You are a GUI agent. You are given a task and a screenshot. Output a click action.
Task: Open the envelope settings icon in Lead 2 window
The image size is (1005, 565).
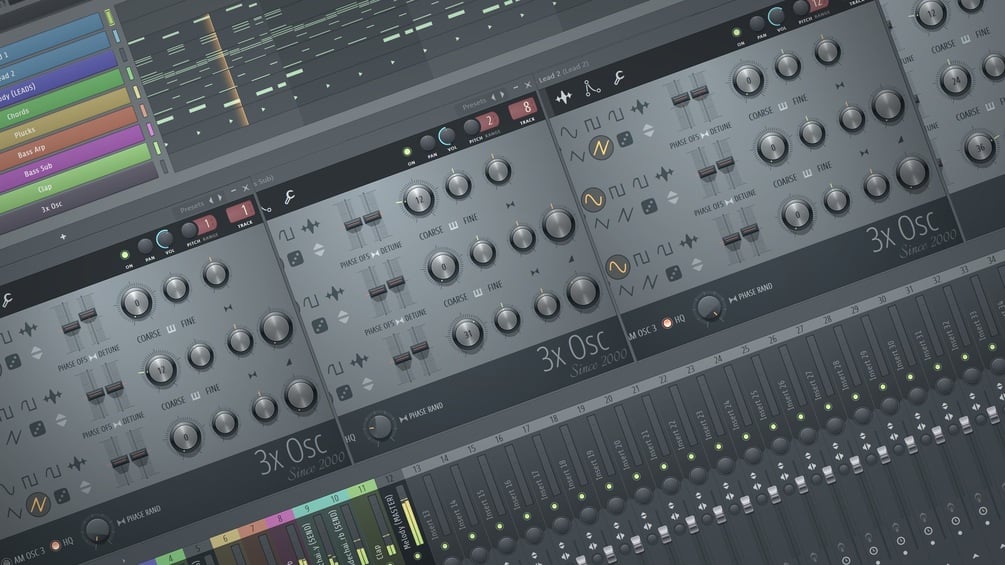592,88
